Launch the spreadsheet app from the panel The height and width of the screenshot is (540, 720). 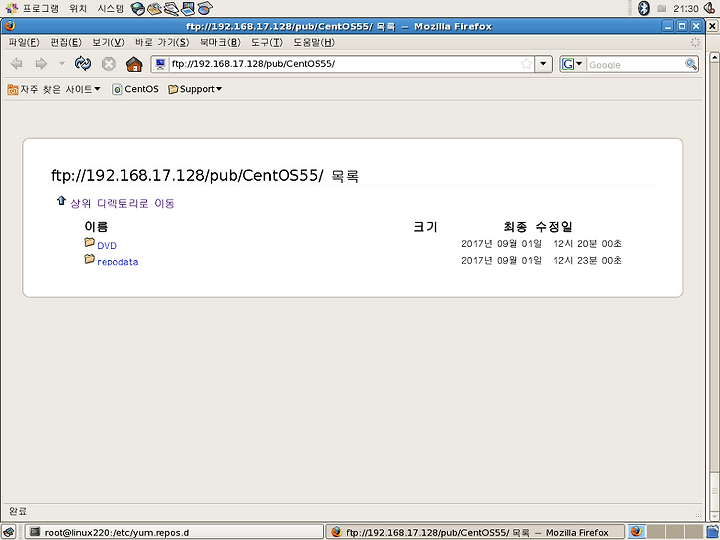pyautogui.click(x=205, y=8)
